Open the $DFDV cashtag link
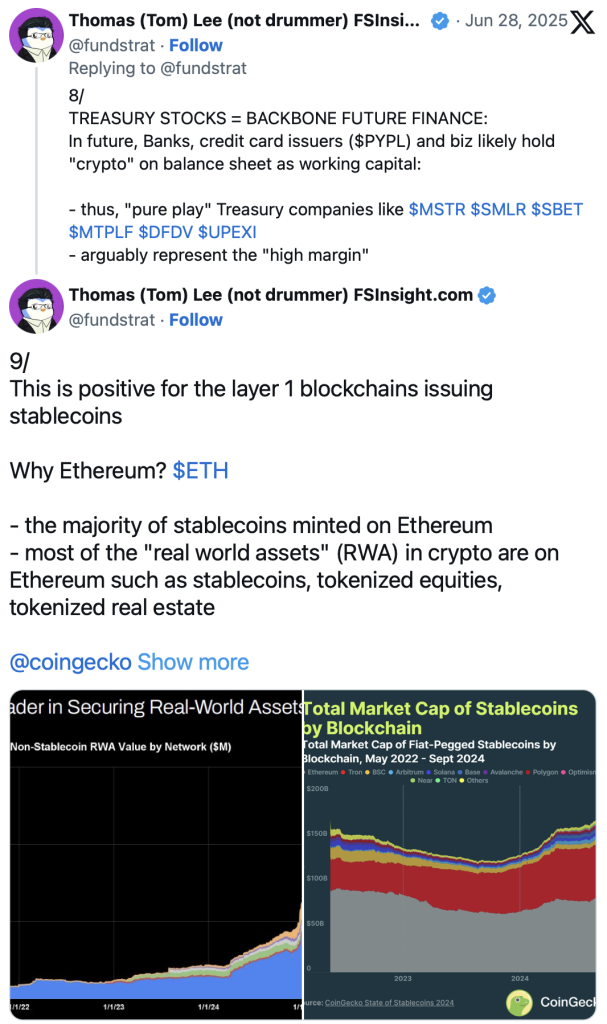 click(x=165, y=232)
